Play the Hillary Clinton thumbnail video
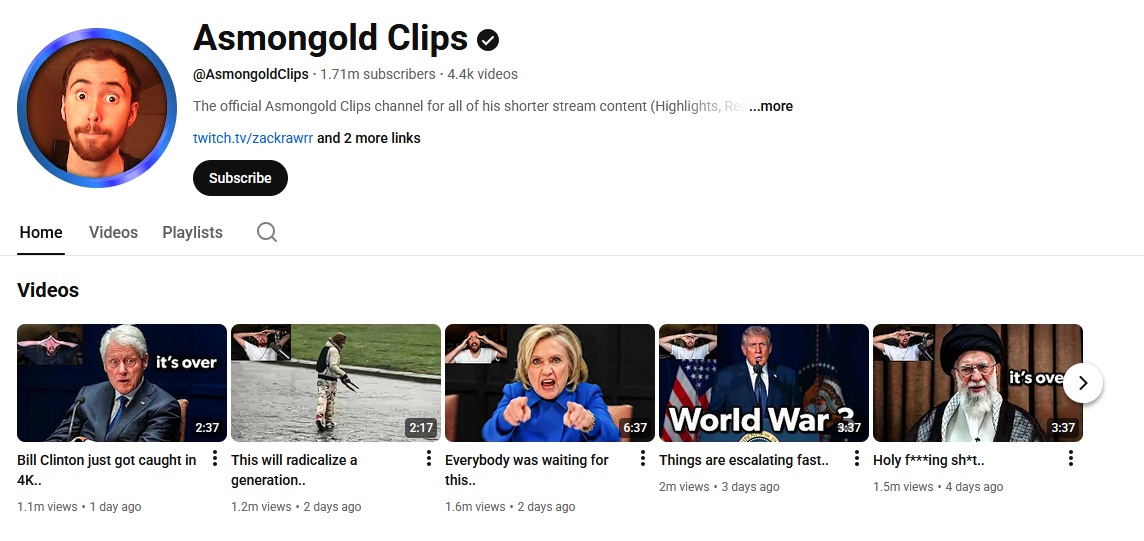1144x541 pixels. tap(550, 383)
